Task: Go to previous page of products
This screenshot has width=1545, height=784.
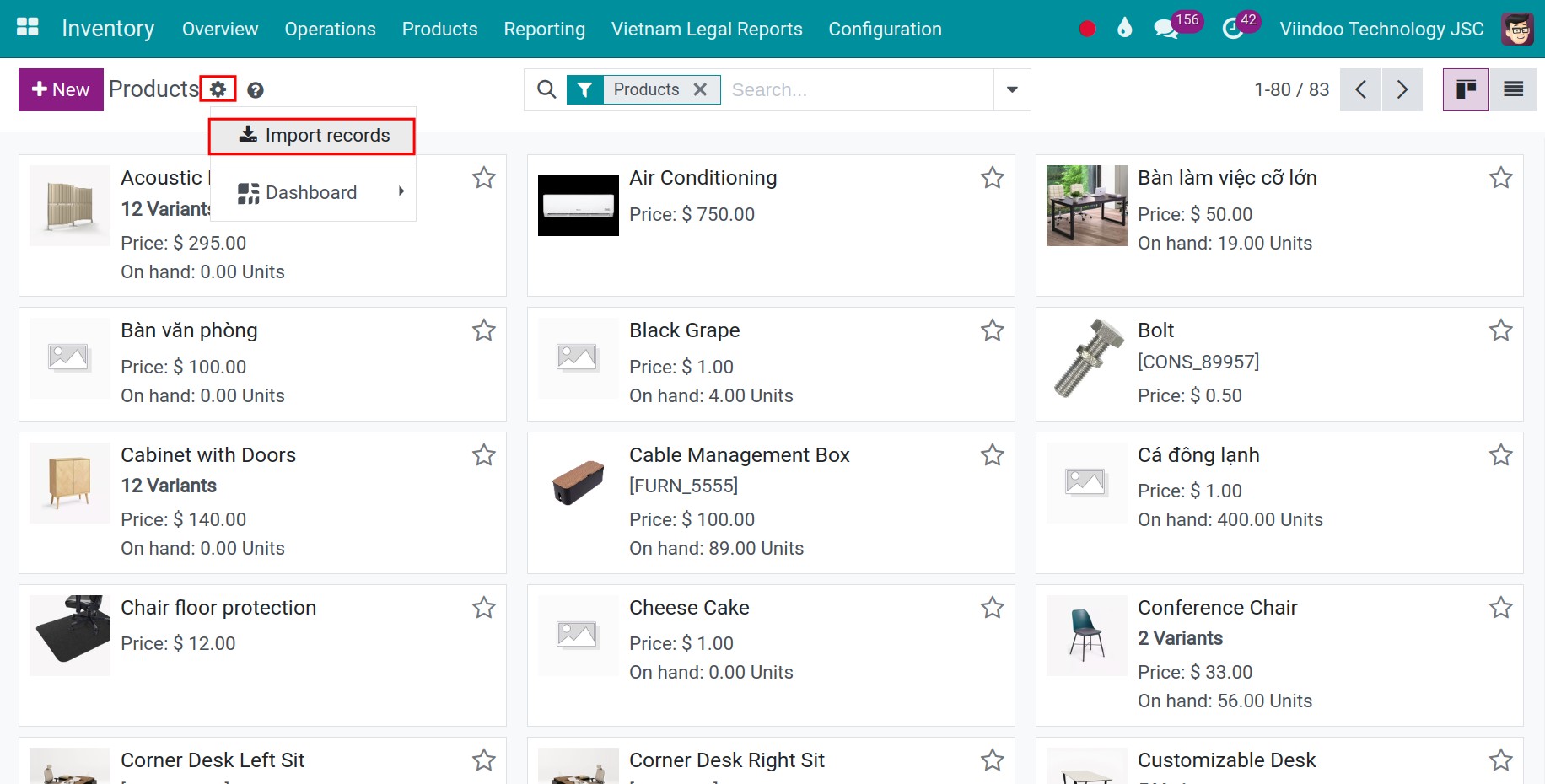Action: 1360,89
